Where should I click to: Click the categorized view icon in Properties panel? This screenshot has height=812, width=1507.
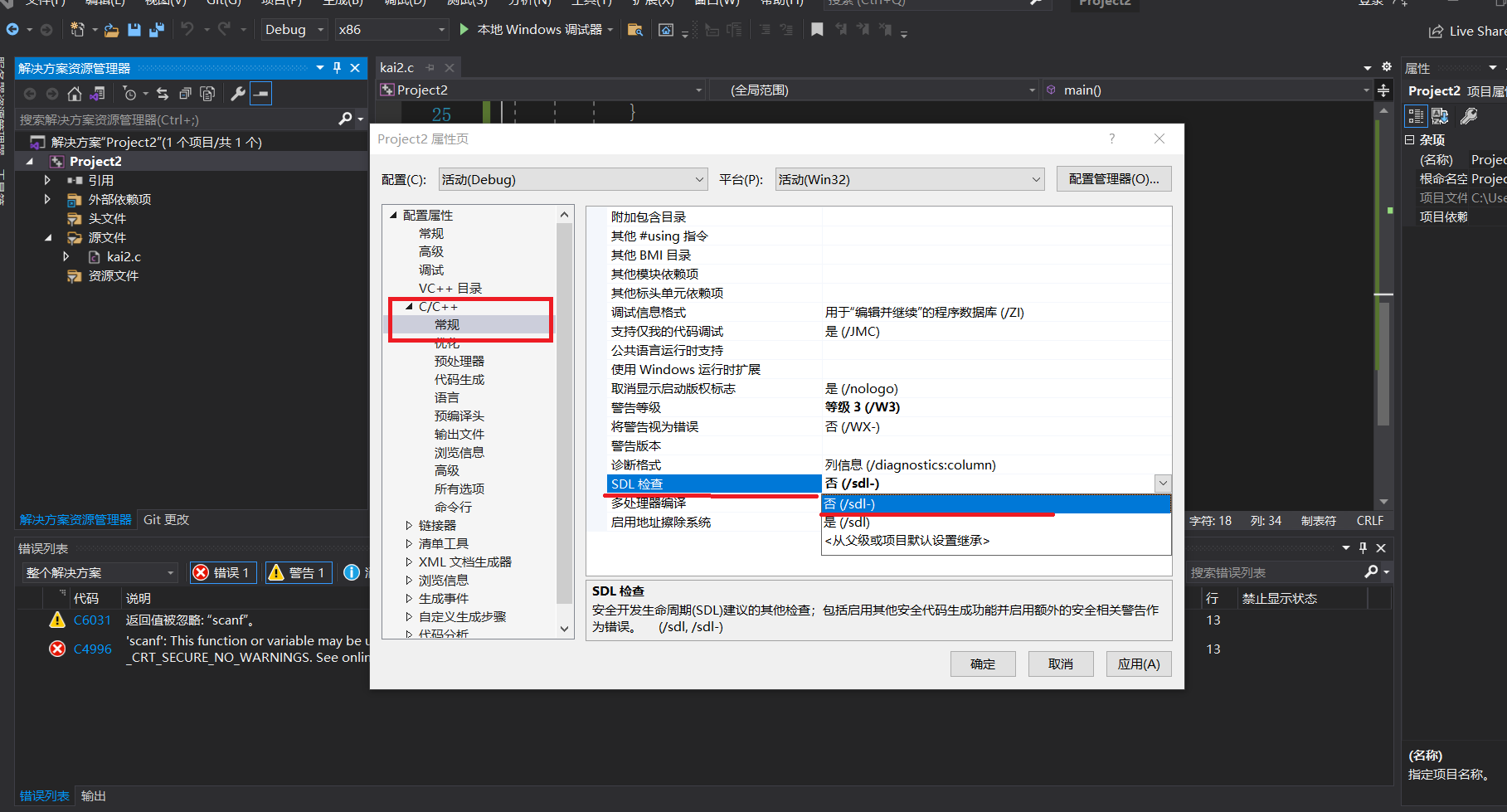[1416, 116]
